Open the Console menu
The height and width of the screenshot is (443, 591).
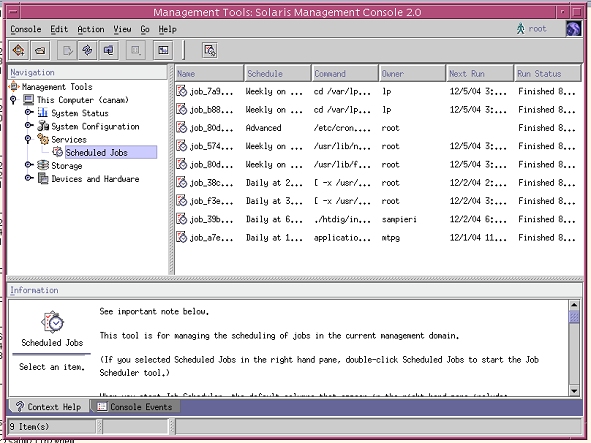[26, 29]
